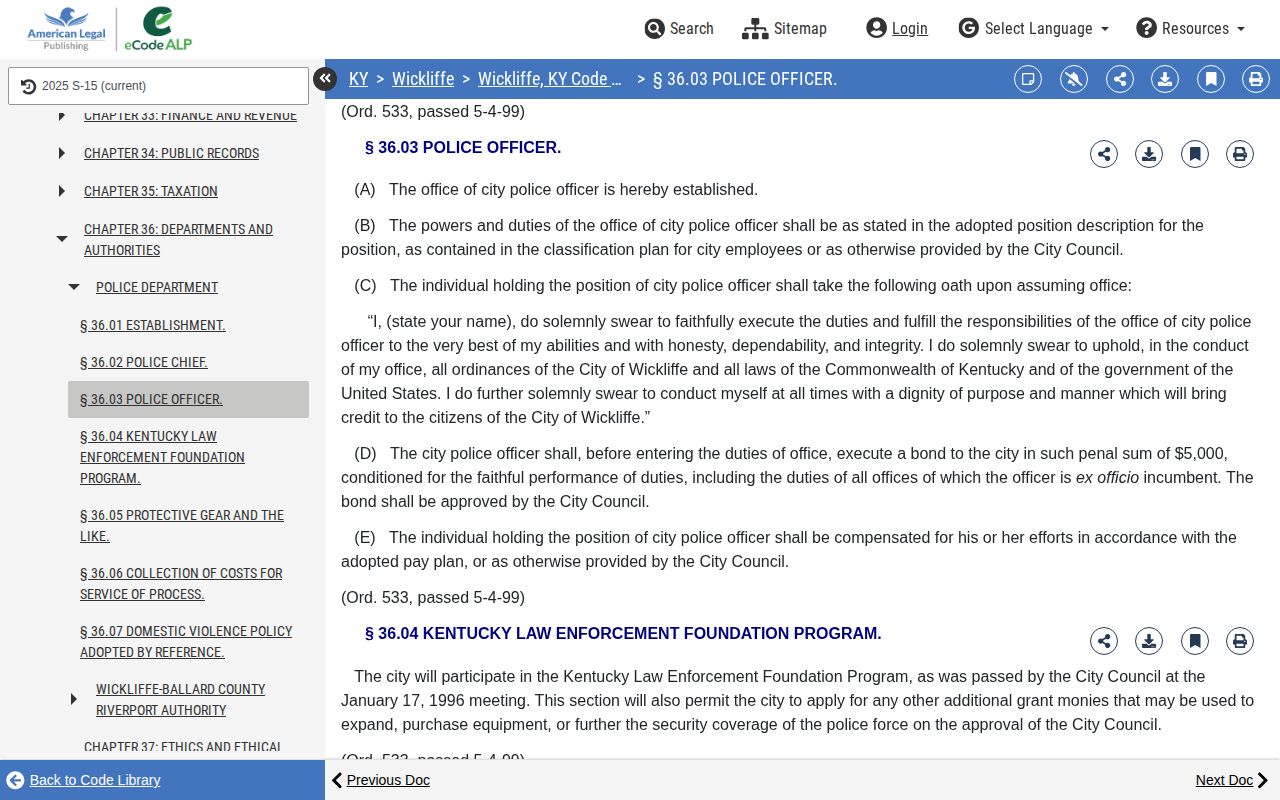Open § 36.01 Establishment in sidebar

153,325
